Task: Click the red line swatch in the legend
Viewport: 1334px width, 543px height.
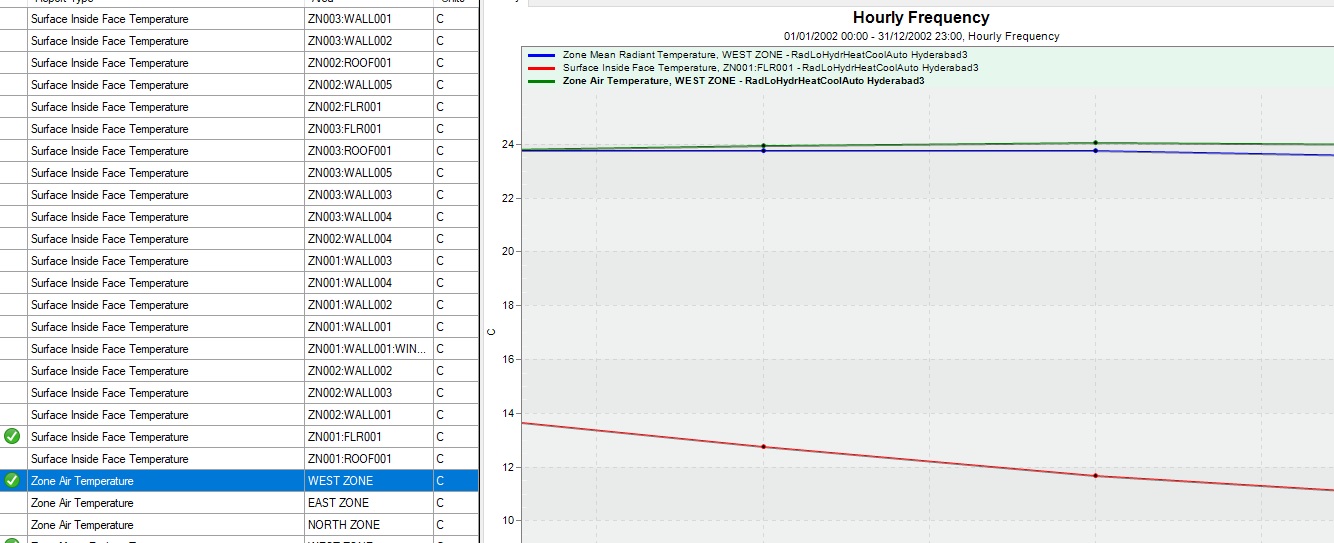Action: pos(542,68)
